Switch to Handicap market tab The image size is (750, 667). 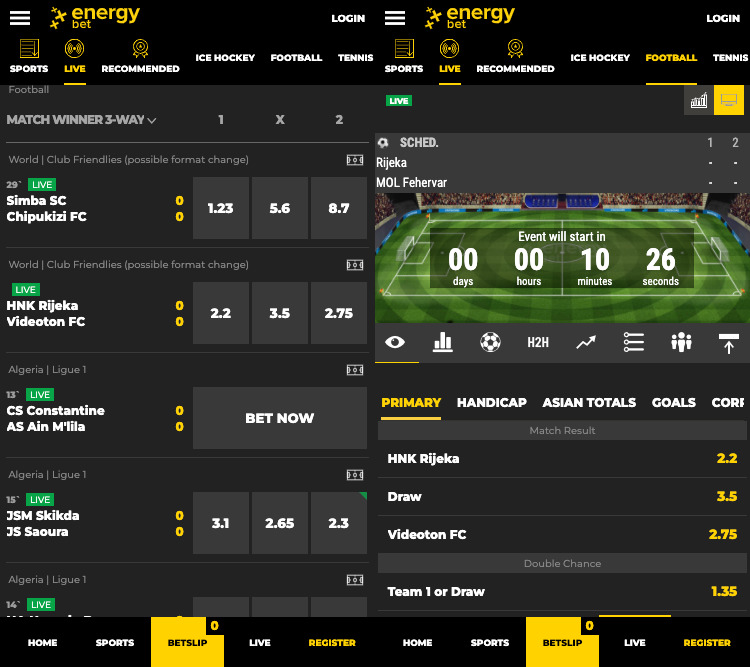coord(492,402)
